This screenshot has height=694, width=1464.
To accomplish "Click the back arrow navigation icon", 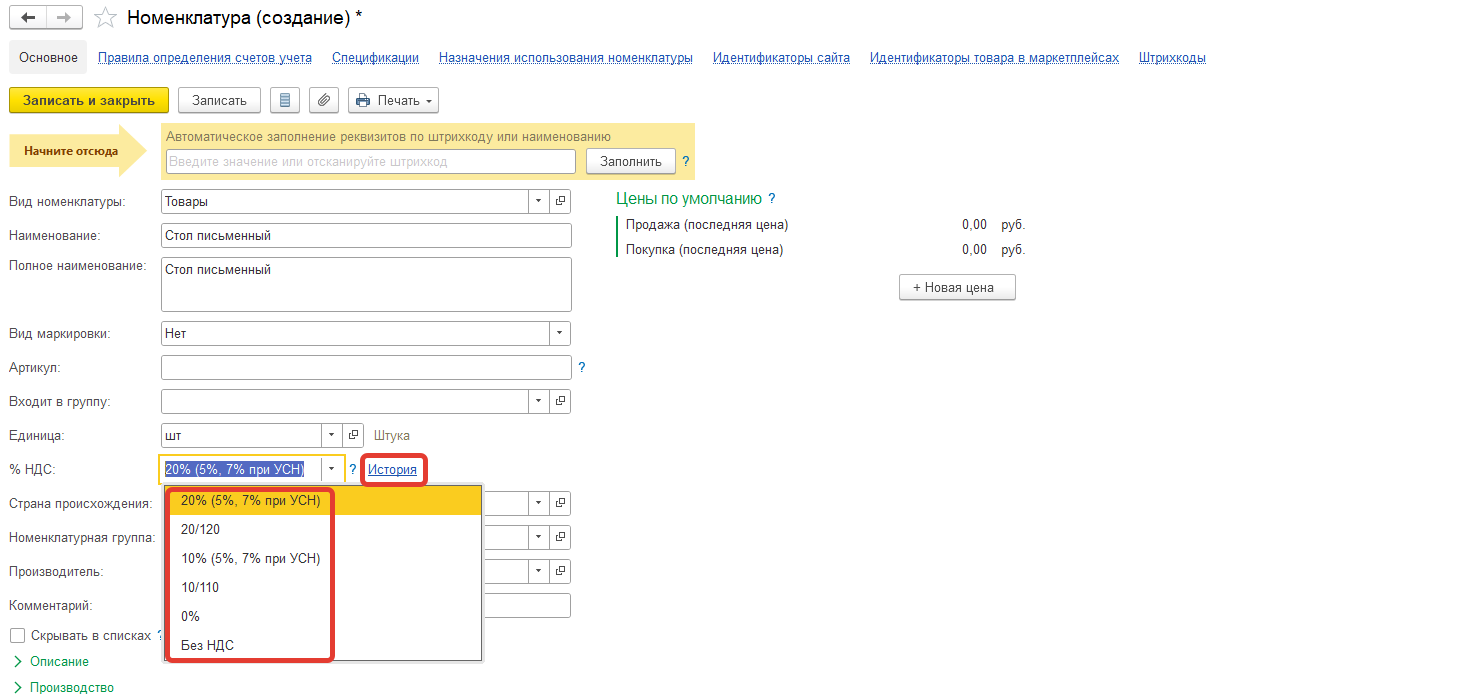I will point(28,18).
